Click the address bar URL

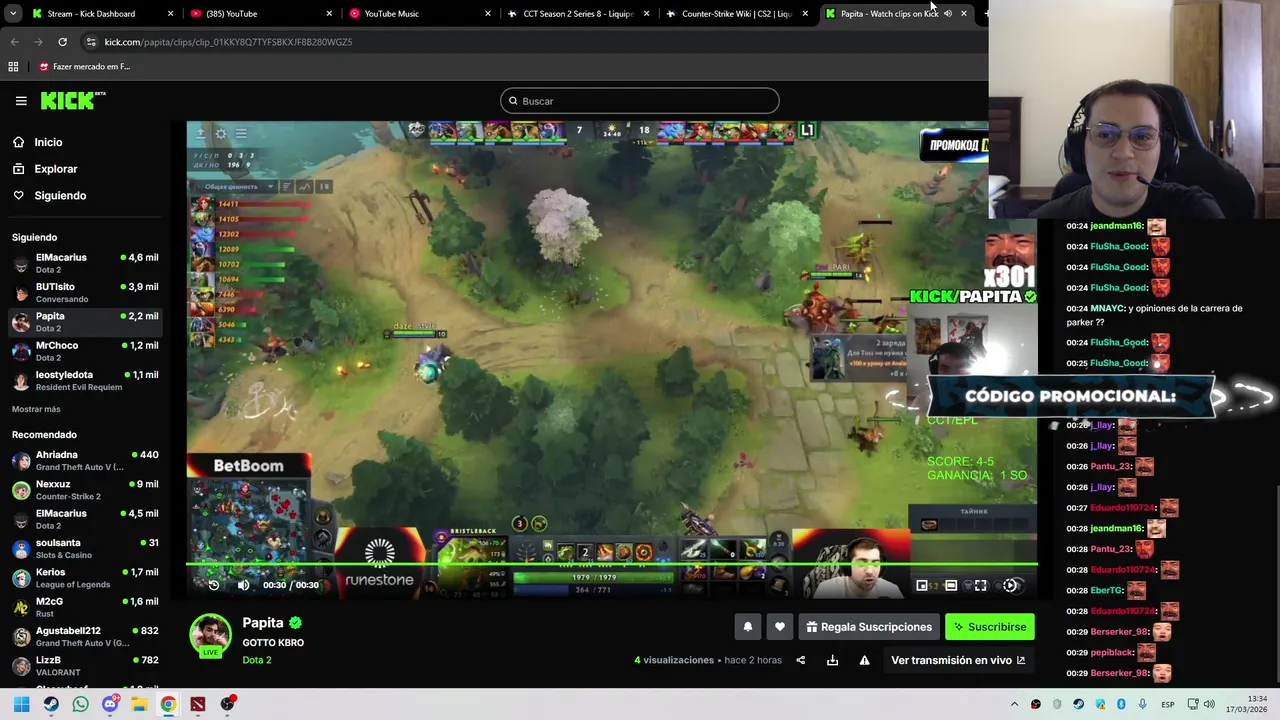tap(228, 42)
